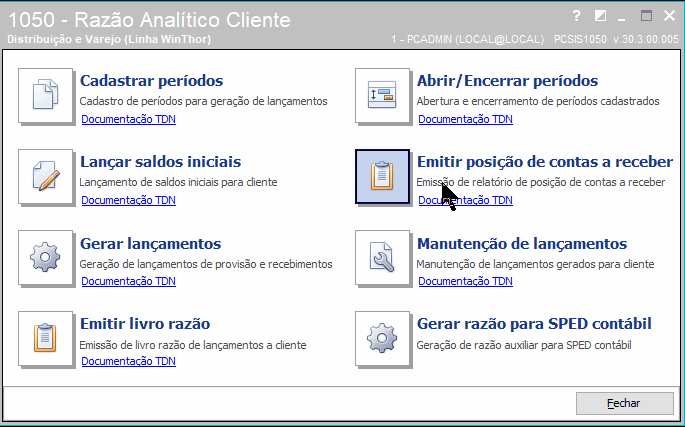This screenshot has width=685, height=427.
Task: Open the Gerar razão para SPED contábil gear icon
Action: (x=382, y=339)
